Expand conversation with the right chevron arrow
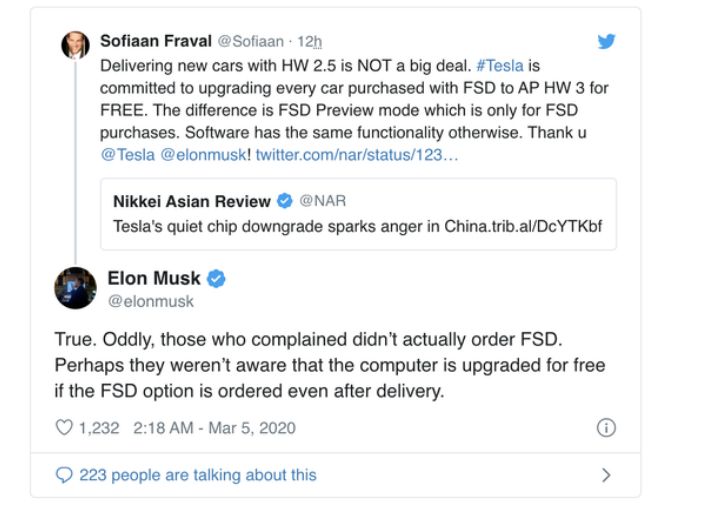714x510 pixels. click(606, 475)
